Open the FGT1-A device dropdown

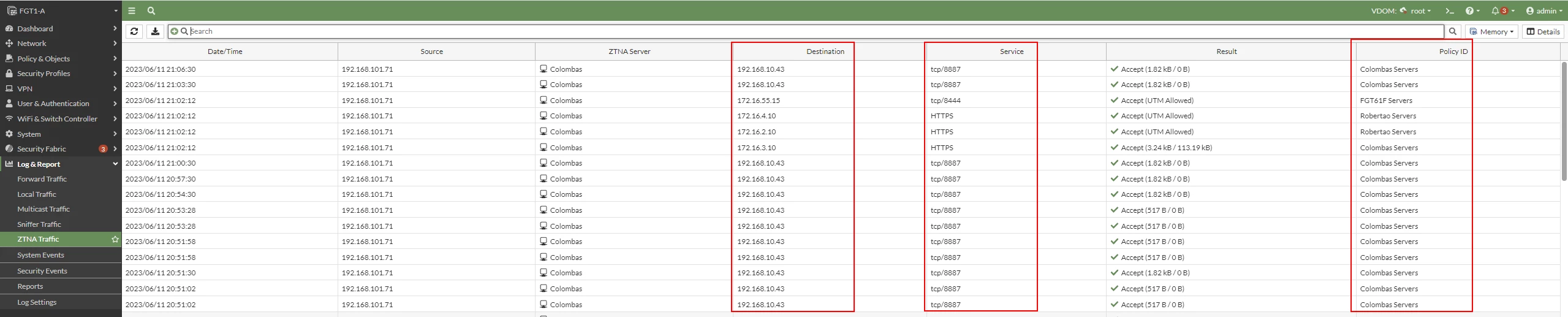coord(116,11)
